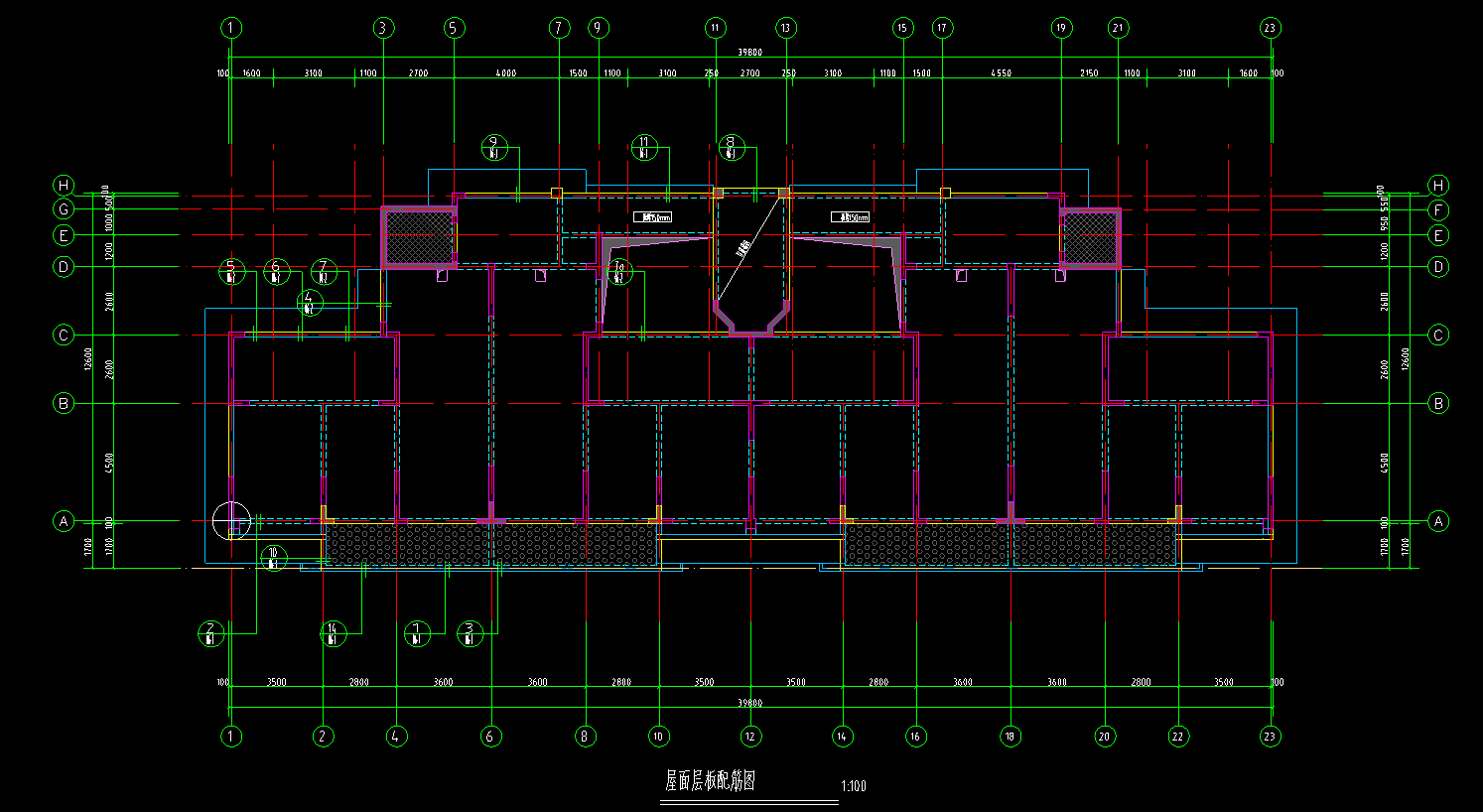This screenshot has width=1483, height=812.
Task: Select rebar callout circle 4
Action: [x=309, y=303]
